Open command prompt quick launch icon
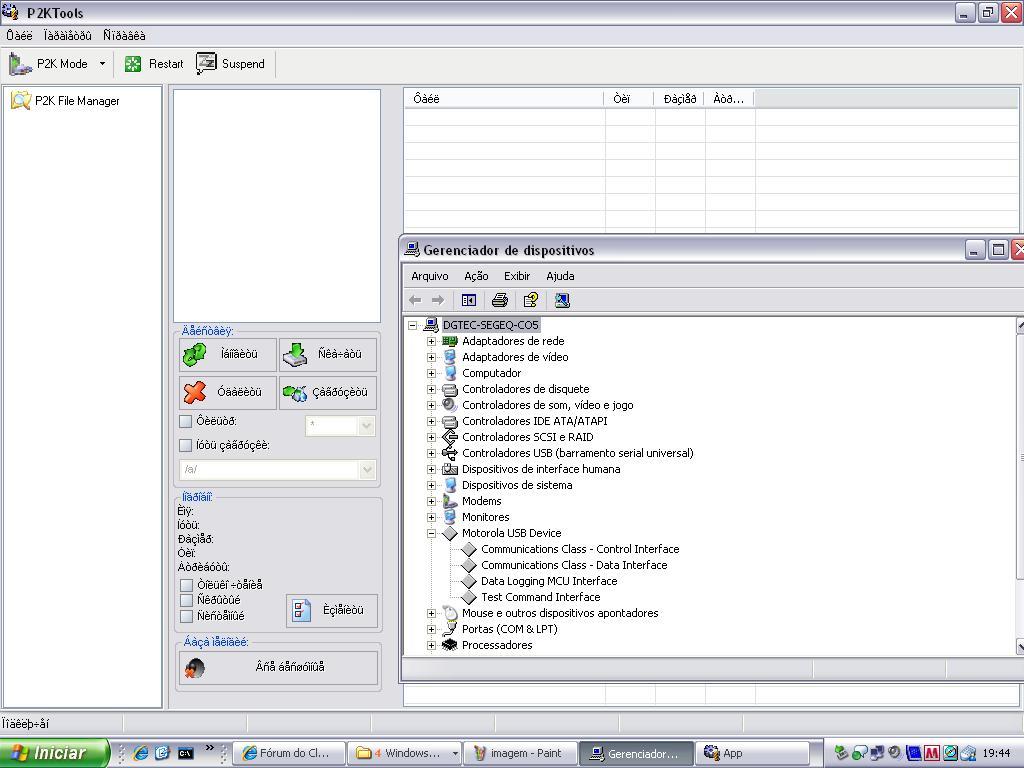This screenshot has width=1024, height=768. pos(185,753)
